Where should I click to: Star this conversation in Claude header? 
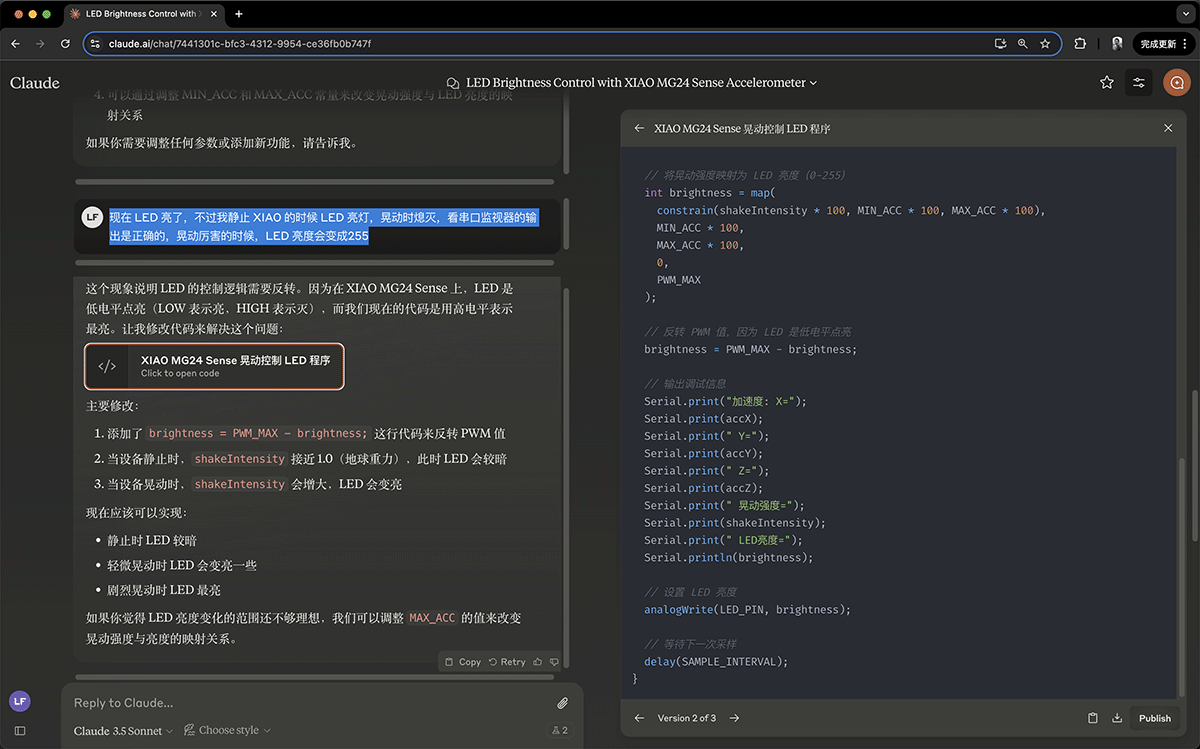tap(1107, 83)
